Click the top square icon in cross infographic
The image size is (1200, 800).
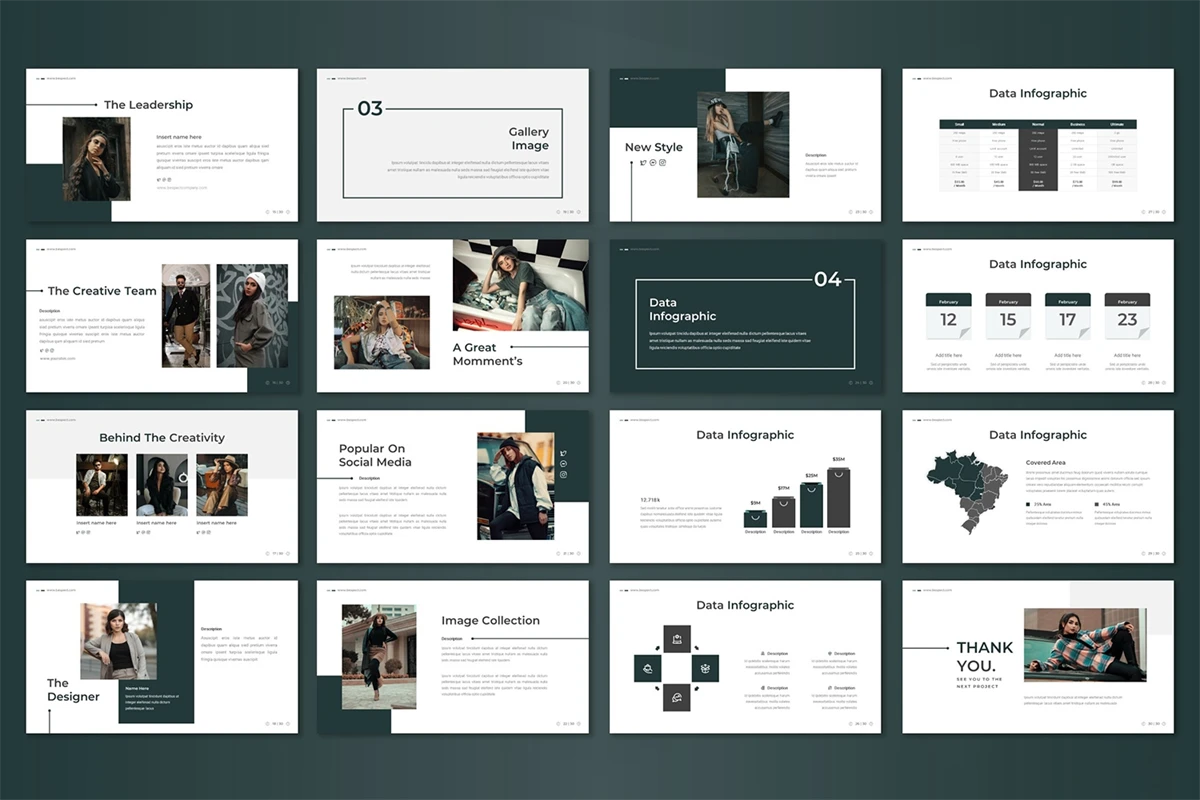coord(677,640)
